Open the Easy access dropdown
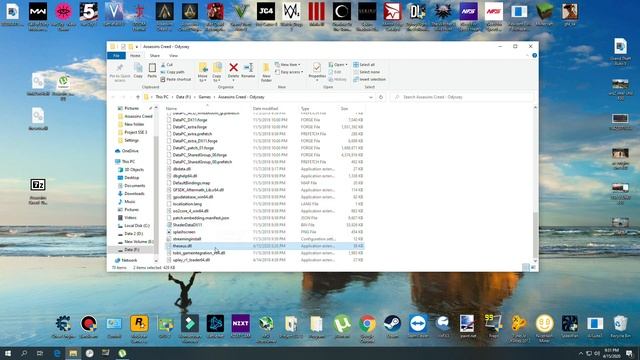Viewport: 640px width, 360px height. click(289, 72)
